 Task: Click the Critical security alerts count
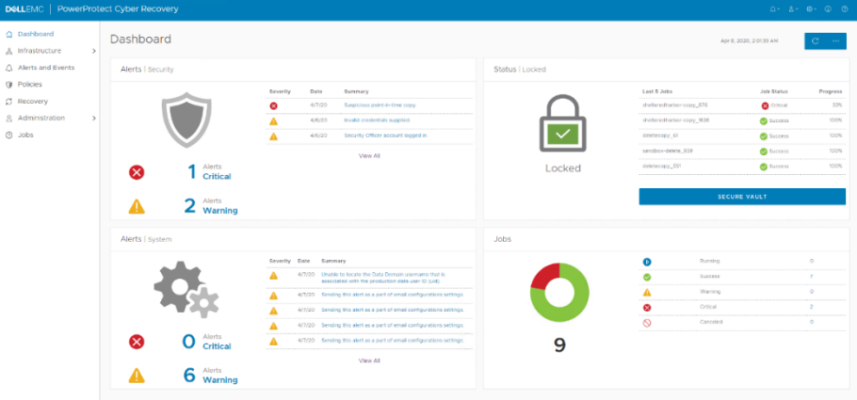[x=190, y=171]
